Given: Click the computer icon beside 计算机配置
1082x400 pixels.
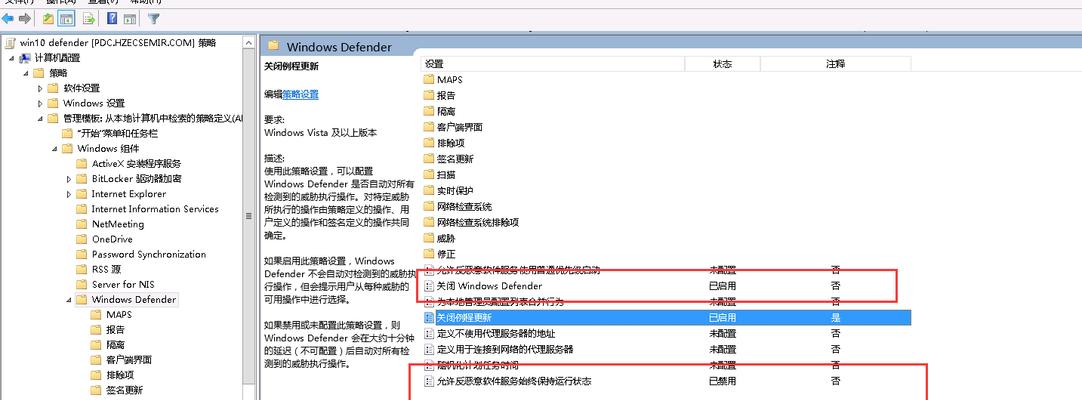Looking at the screenshot, I should [25, 58].
